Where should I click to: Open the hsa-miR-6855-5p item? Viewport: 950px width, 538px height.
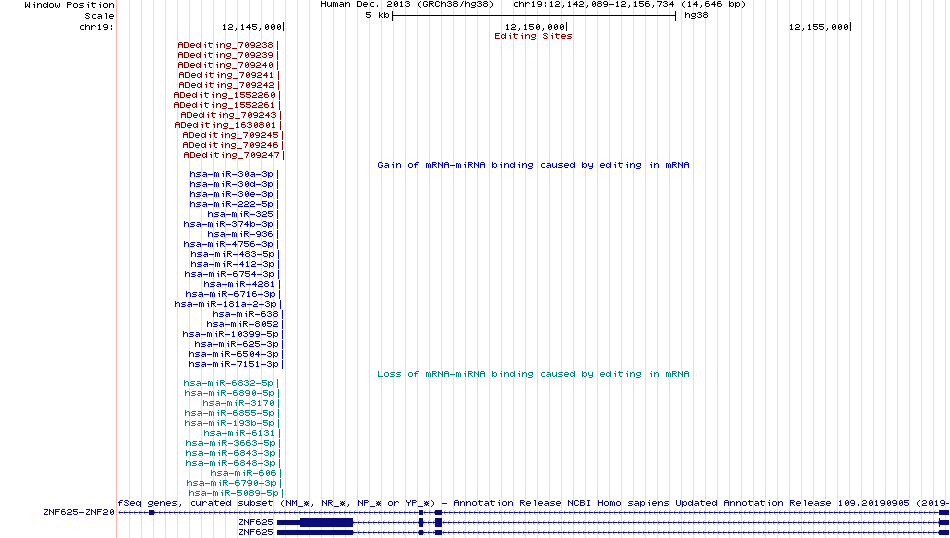(x=229, y=413)
